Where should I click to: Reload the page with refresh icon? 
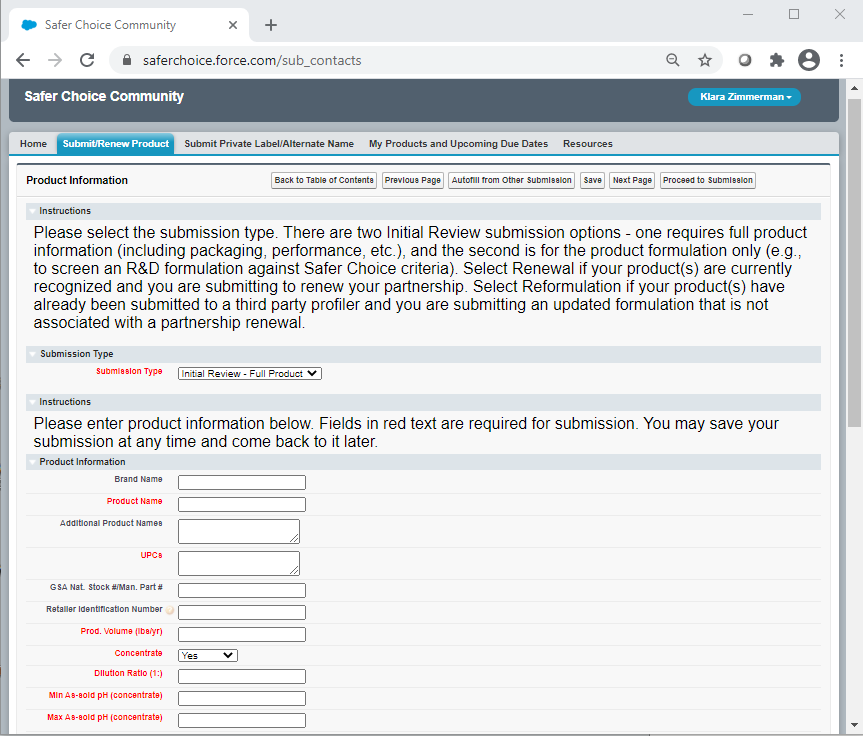coord(87,60)
